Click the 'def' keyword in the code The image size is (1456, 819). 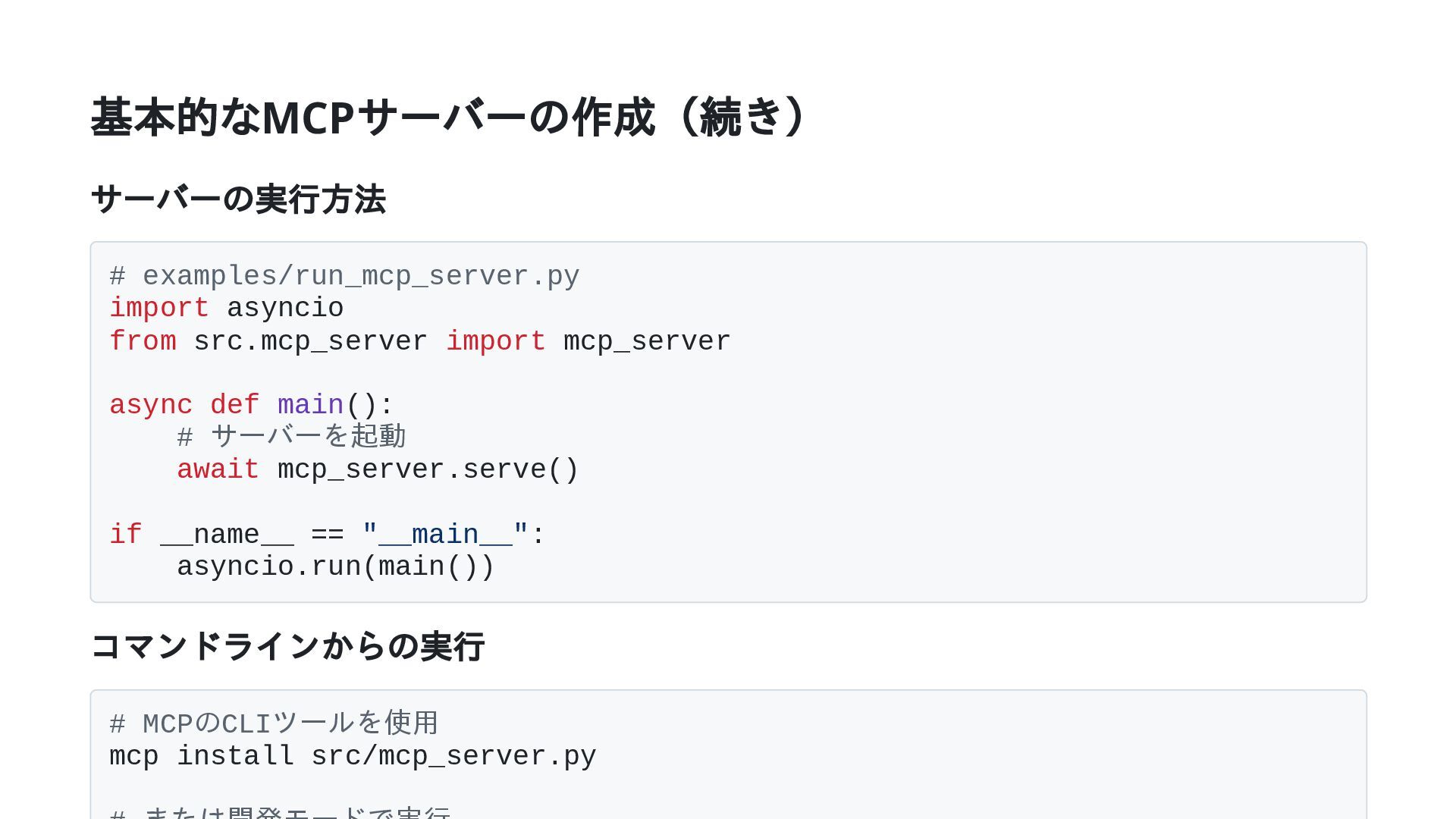click(x=234, y=405)
